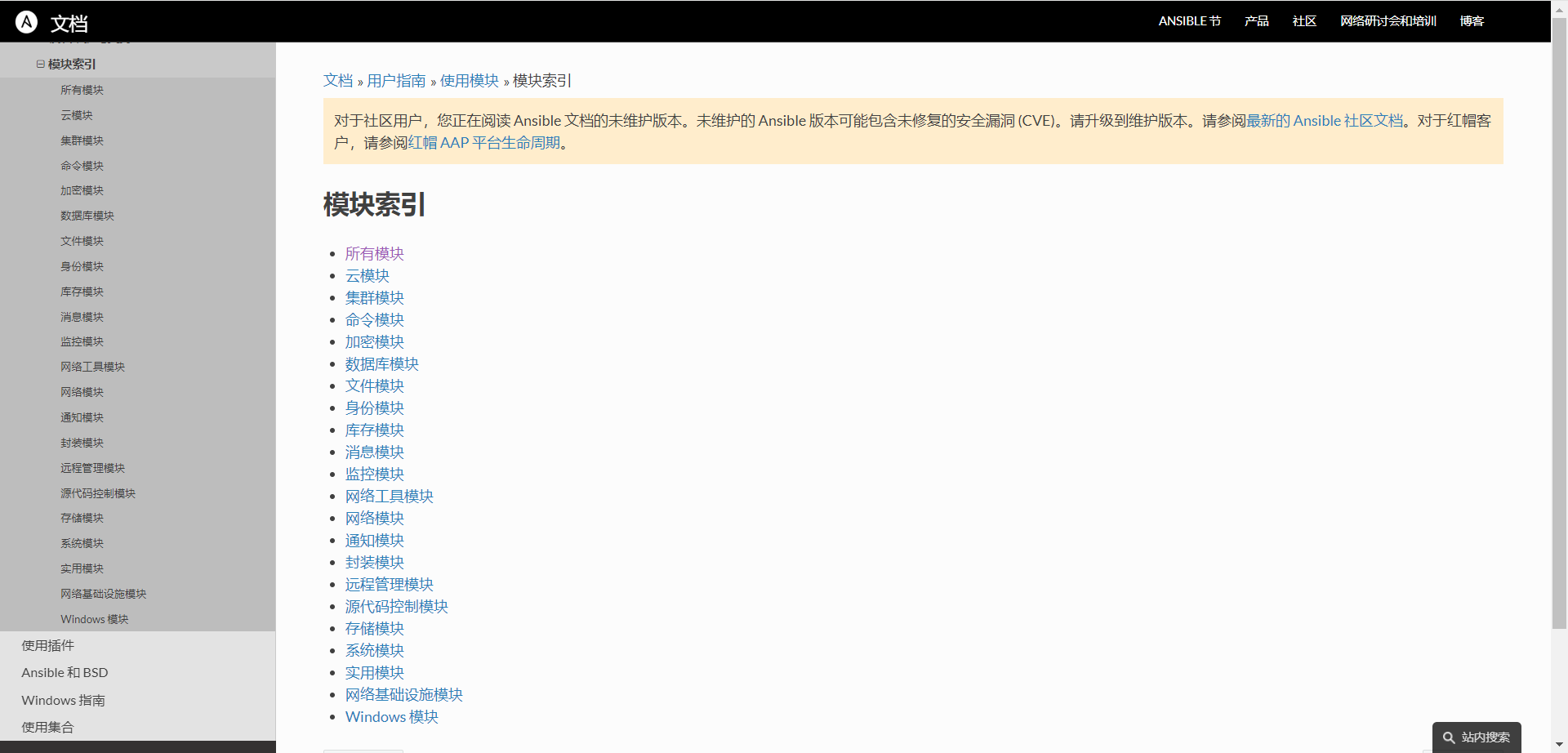This screenshot has width=1568, height=753.
Task: Click the page scrollbar down arrow
Action: pos(1559,745)
